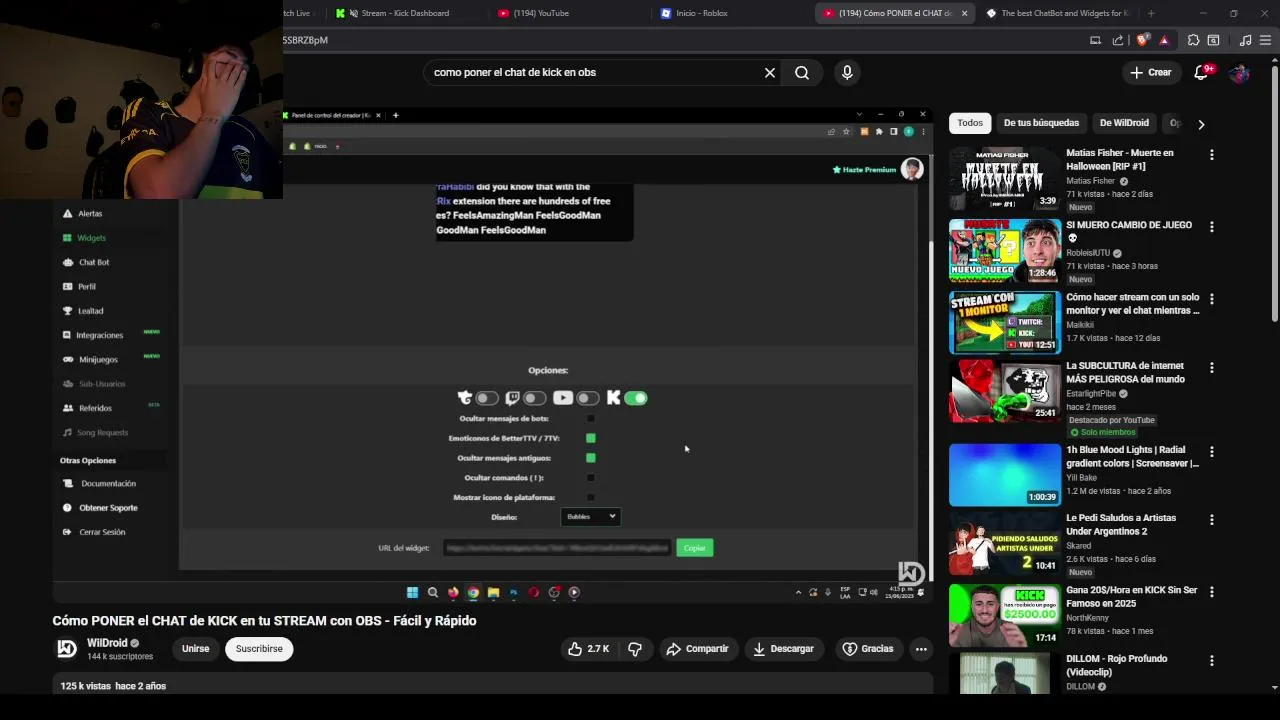Click the EstarlightPibe channel name
1280x720 pixels.
[1092, 394]
